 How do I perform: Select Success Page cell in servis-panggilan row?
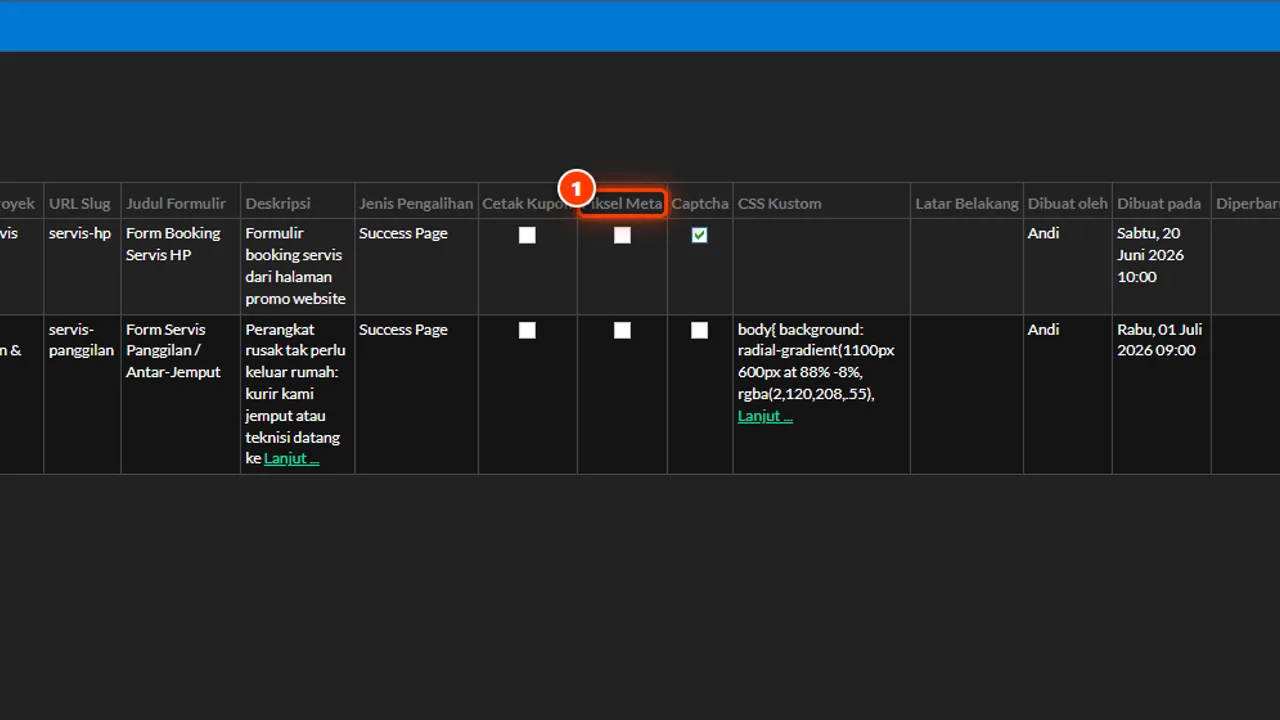click(x=417, y=394)
